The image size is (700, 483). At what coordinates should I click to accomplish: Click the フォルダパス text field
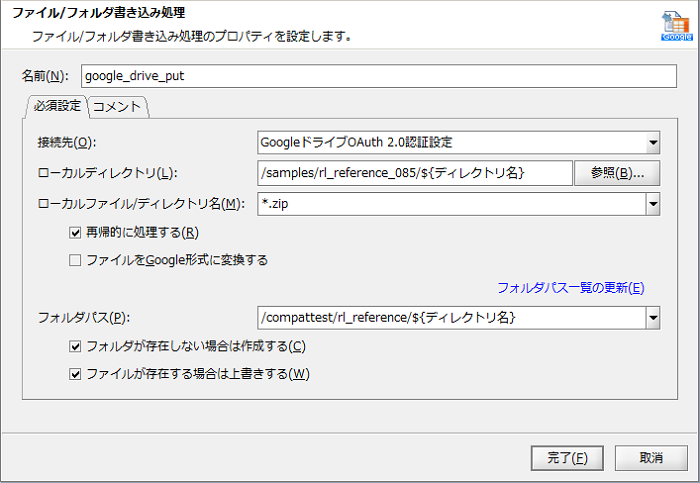click(450, 318)
